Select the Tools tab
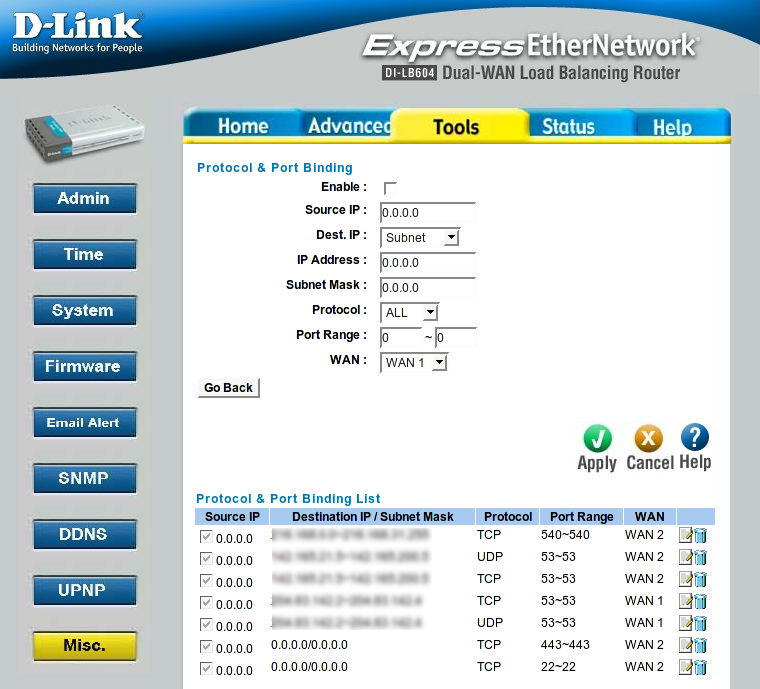The width and height of the screenshot is (760, 689). click(456, 127)
